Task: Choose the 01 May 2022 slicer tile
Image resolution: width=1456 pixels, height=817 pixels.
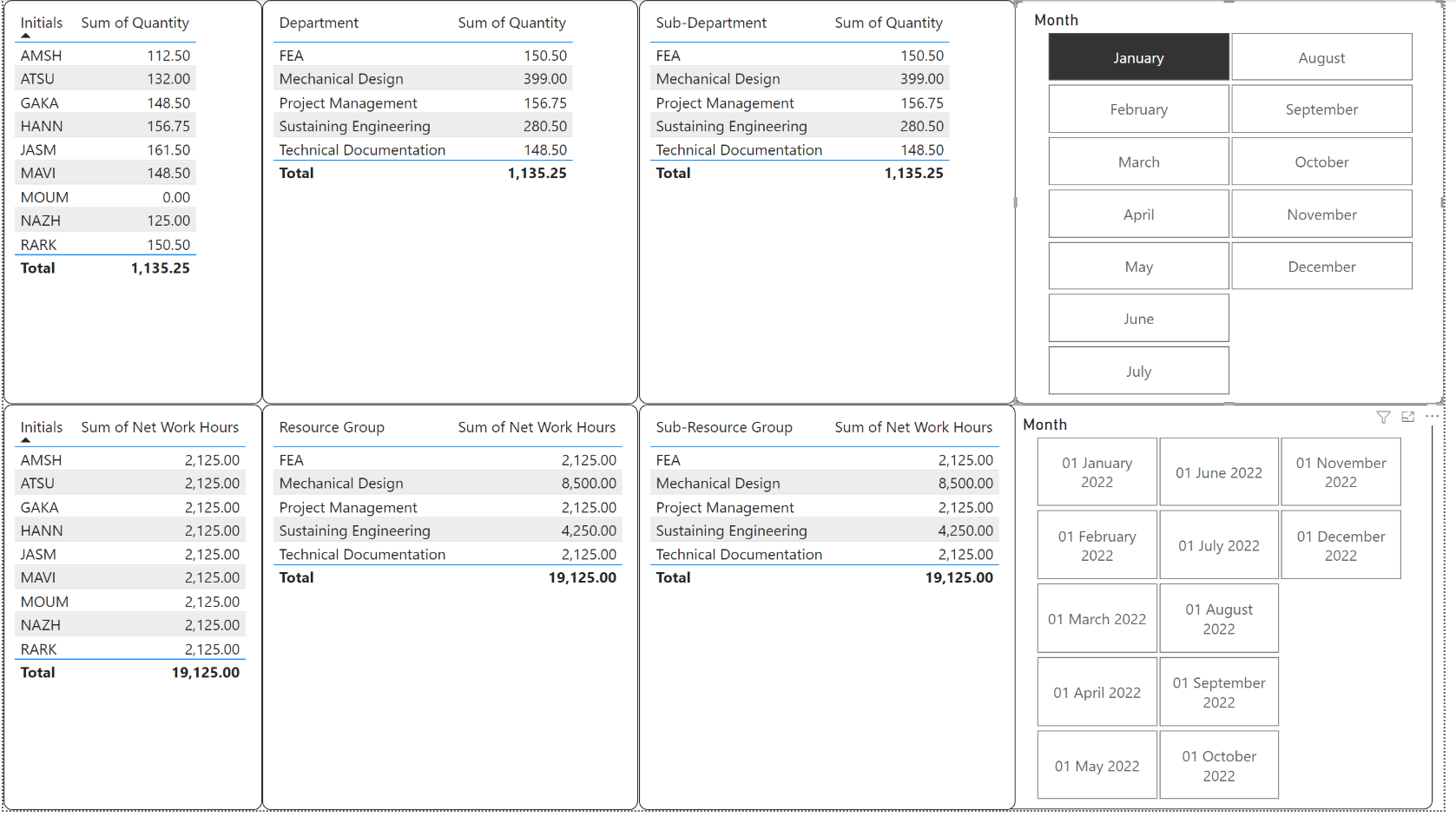Action: [1097, 765]
